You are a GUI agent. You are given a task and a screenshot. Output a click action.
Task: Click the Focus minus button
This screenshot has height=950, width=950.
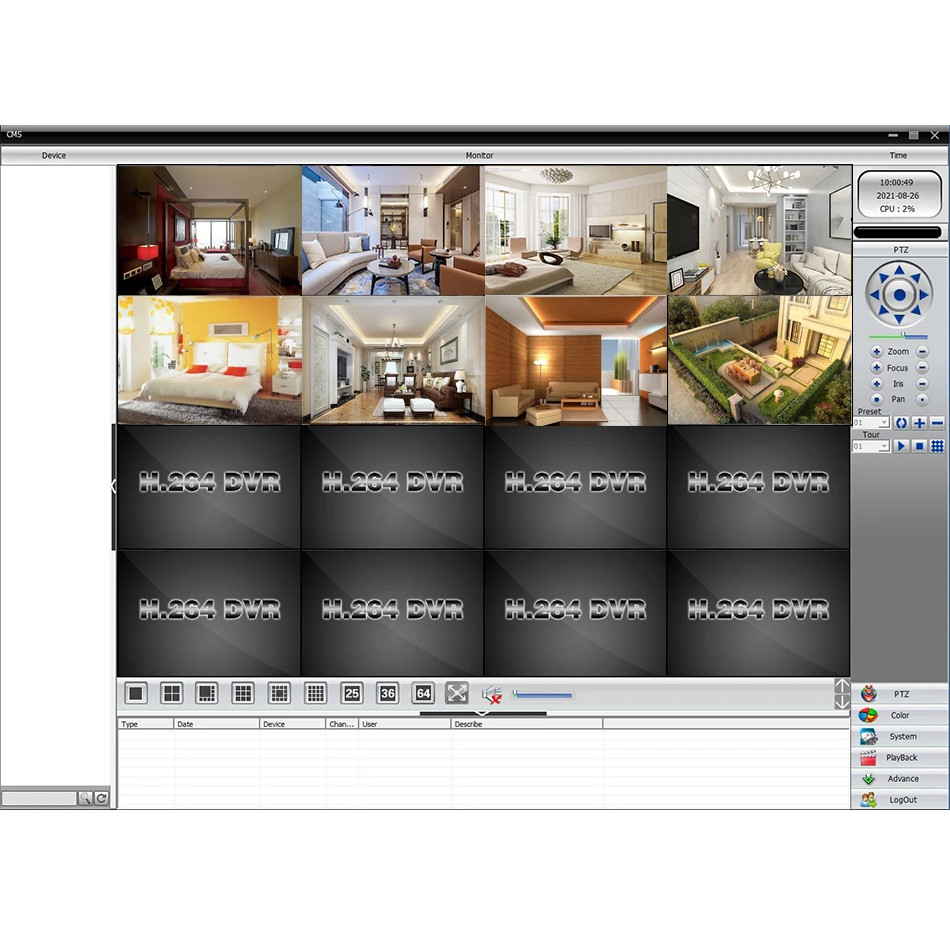(922, 368)
